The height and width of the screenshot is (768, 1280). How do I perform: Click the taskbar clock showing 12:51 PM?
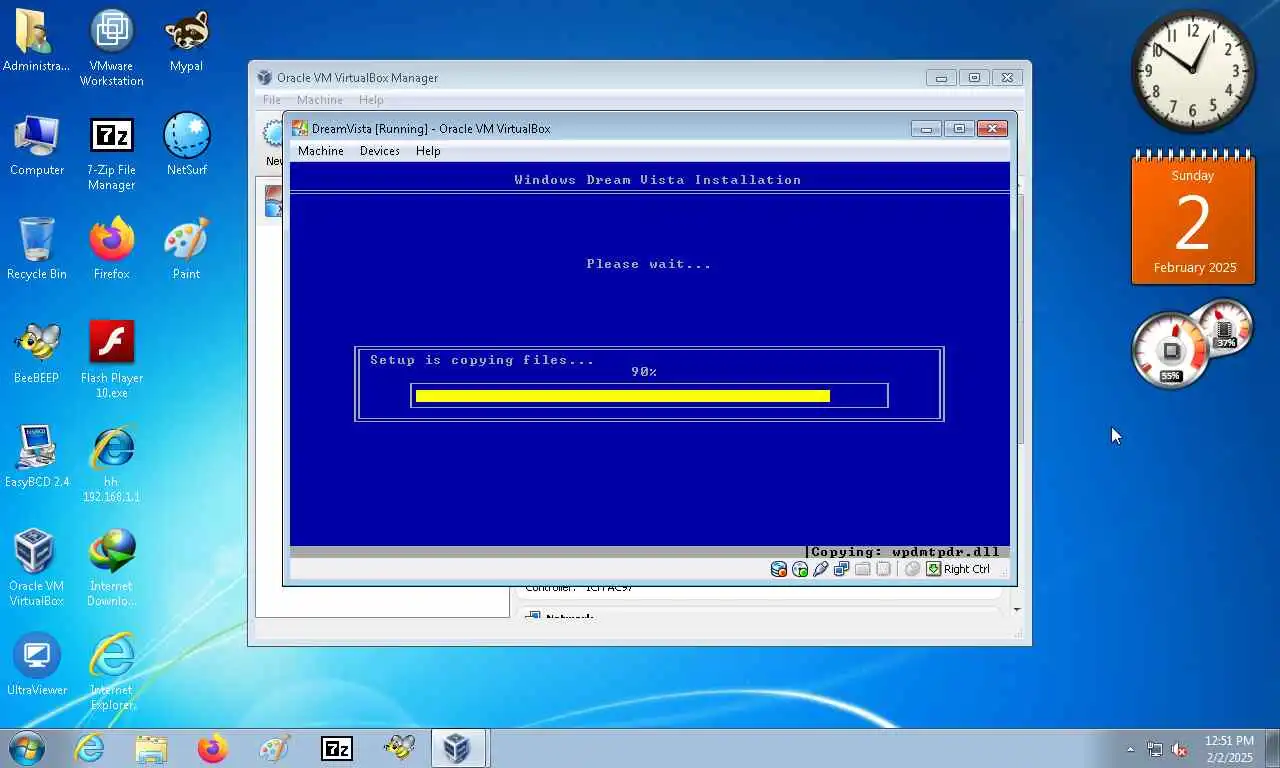pos(1229,749)
